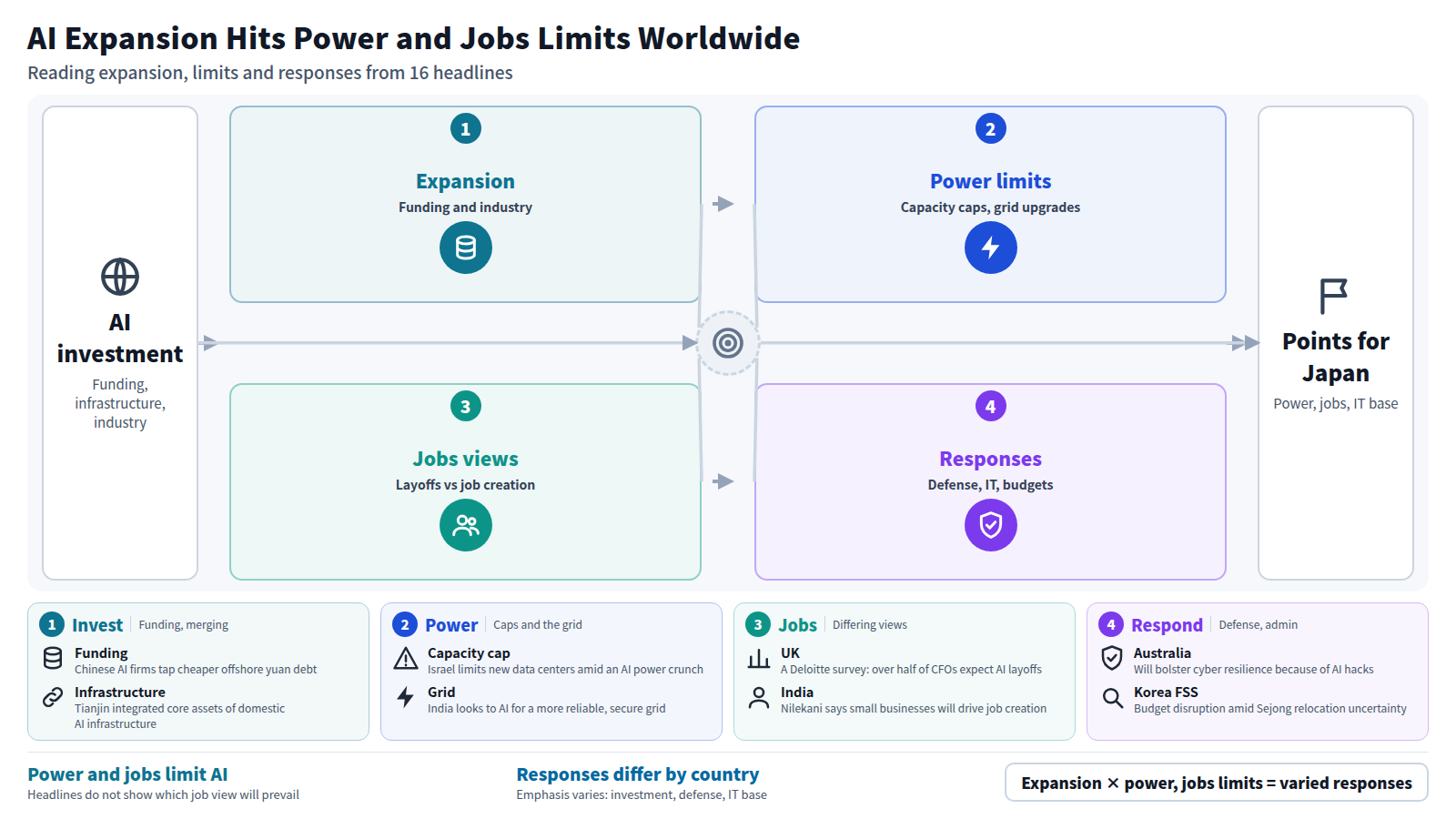Click the Respond panel title
The width and height of the screenshot is (1456, 819).
click(x=1167, y=625)
